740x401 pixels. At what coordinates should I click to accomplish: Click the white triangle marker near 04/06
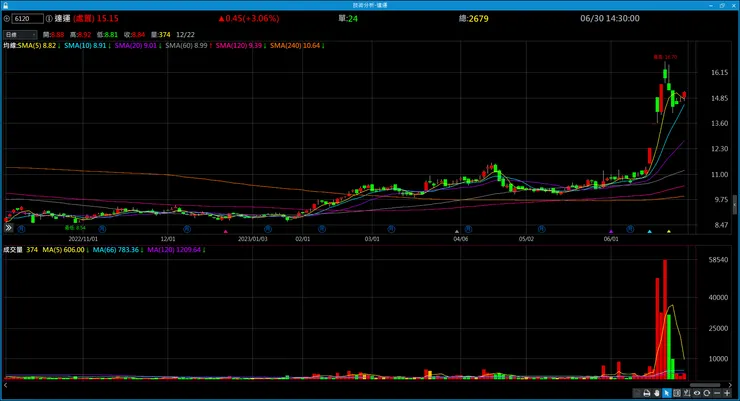tap(457, 231)
